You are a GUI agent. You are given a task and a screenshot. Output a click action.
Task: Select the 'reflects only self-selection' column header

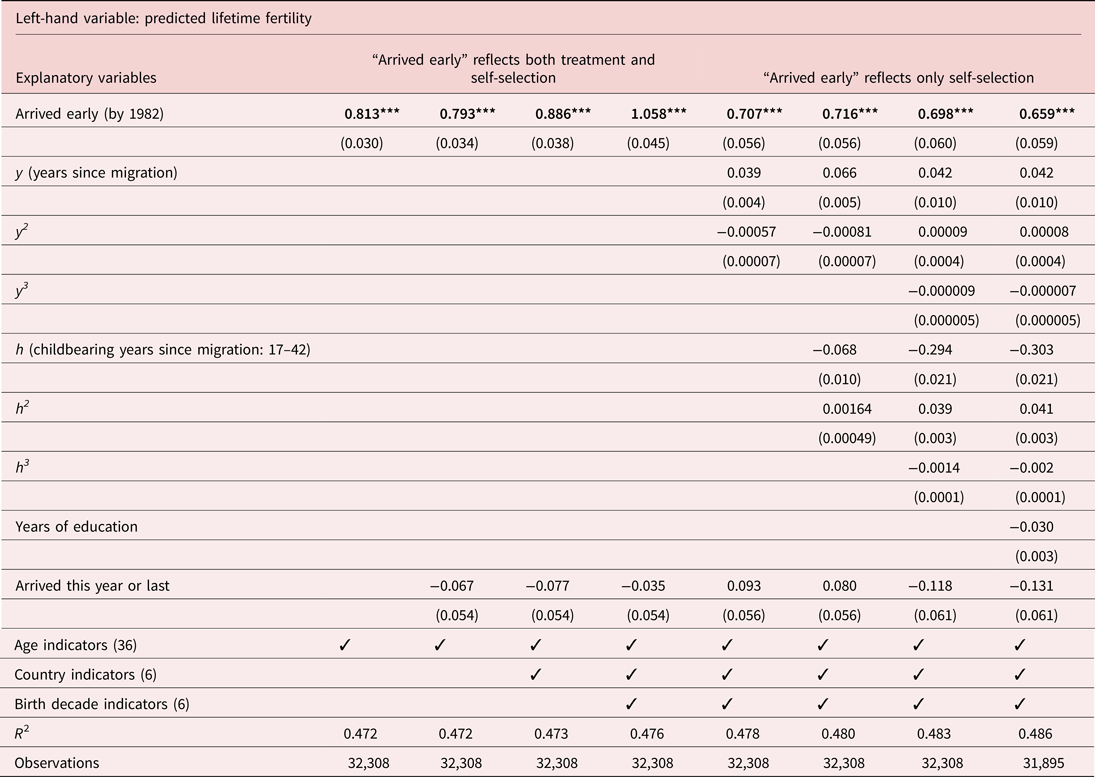(x=898, y=77)
